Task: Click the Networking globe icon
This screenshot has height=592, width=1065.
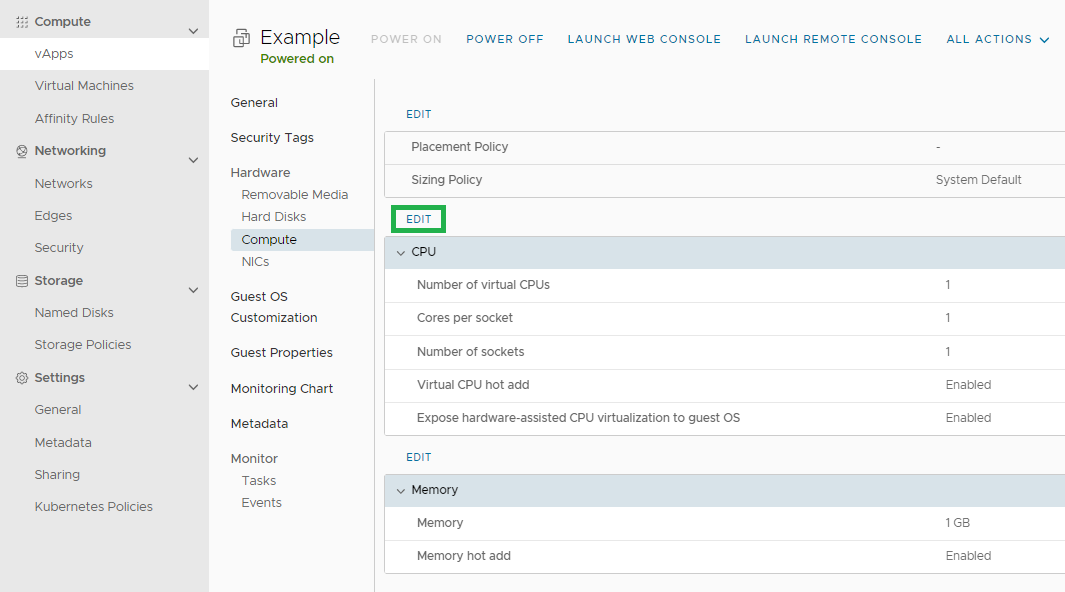Action: click(x=22, y=151)
